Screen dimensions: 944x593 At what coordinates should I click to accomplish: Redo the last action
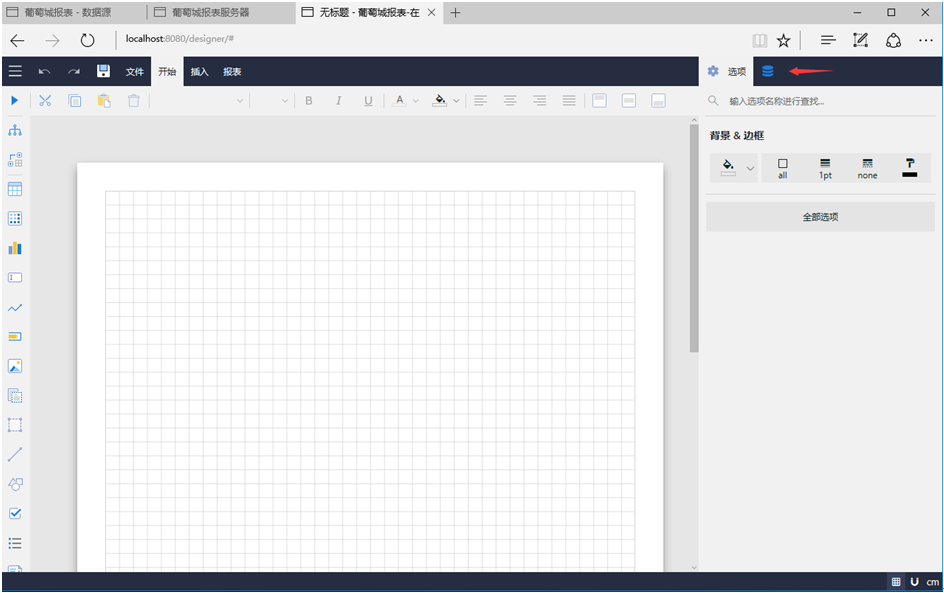coord(74,72)
